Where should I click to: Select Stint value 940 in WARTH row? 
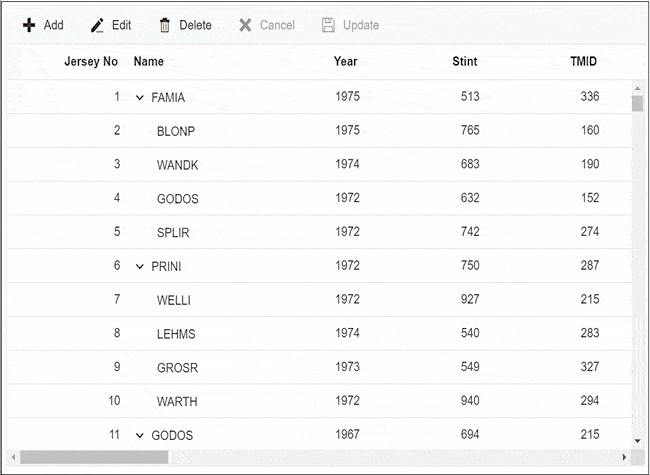[x=467, y=402]
